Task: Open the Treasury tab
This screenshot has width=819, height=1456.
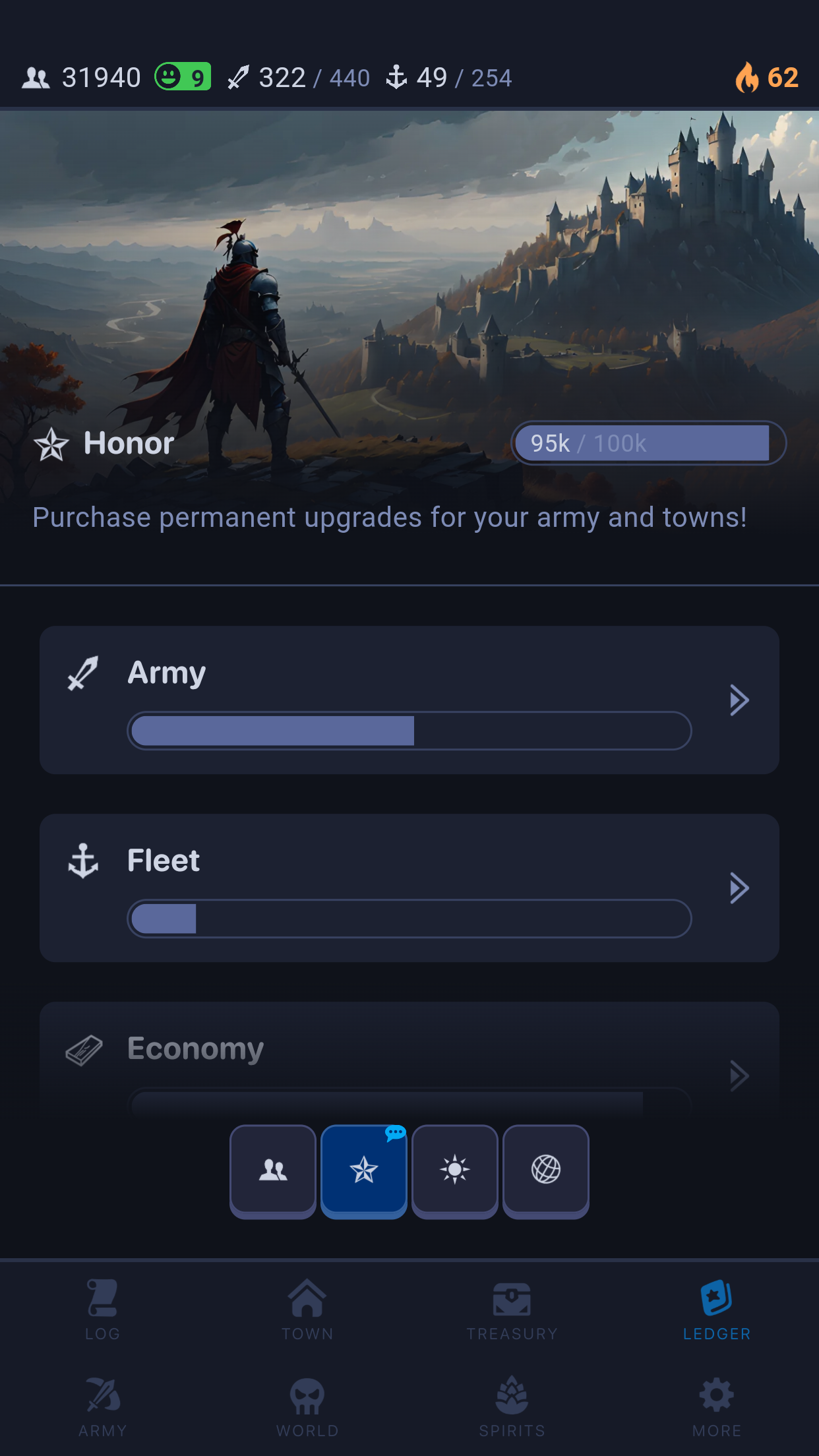Action: point(512,1310)
